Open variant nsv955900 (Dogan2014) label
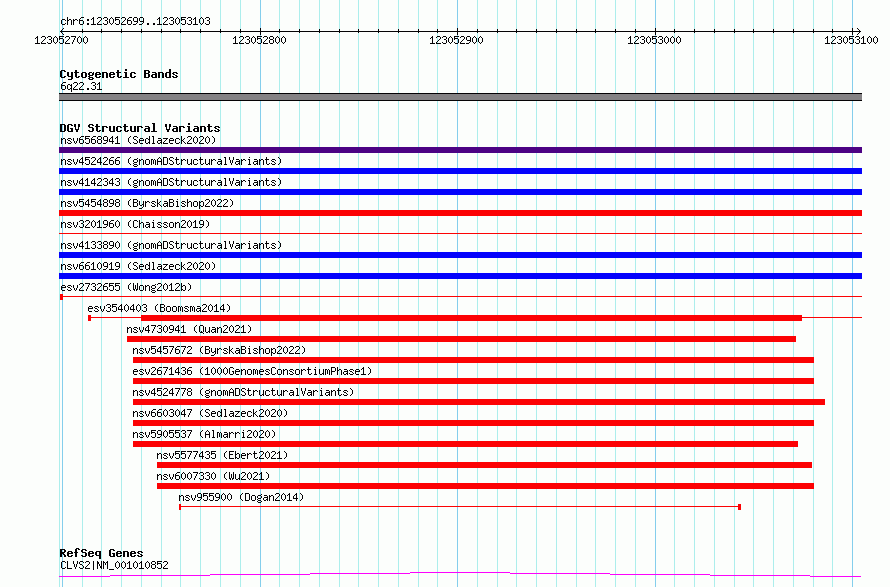The width and height of the screenshot is (890, 587). pos(241,497)
